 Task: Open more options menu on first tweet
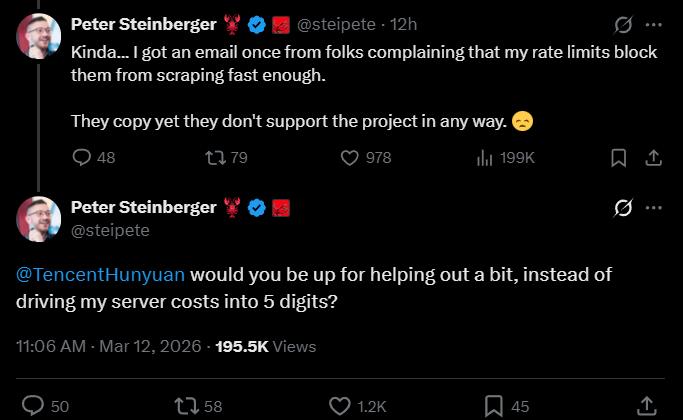coord(654,24)
